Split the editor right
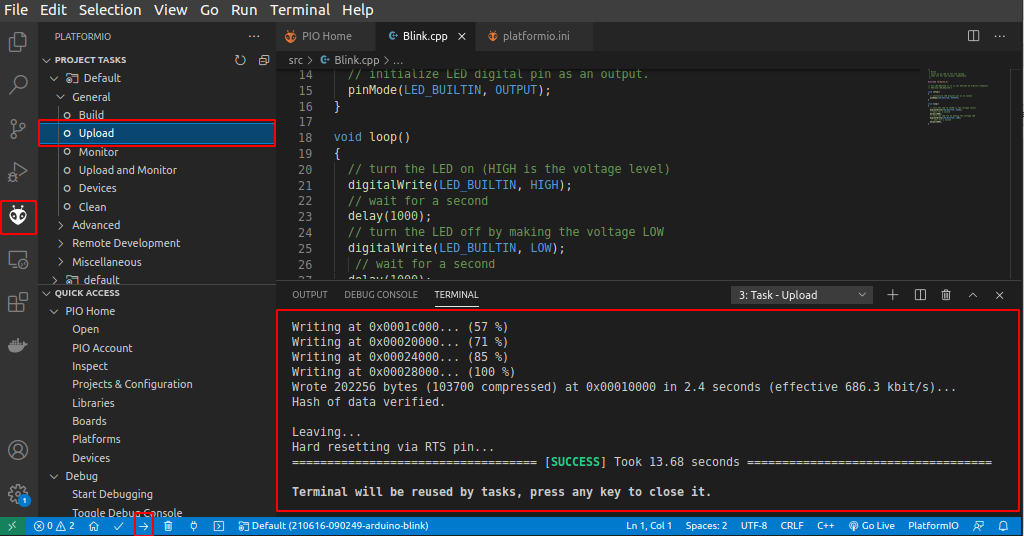The height and width of the screenshot is (536, 1024). click(x=973, y=36)
